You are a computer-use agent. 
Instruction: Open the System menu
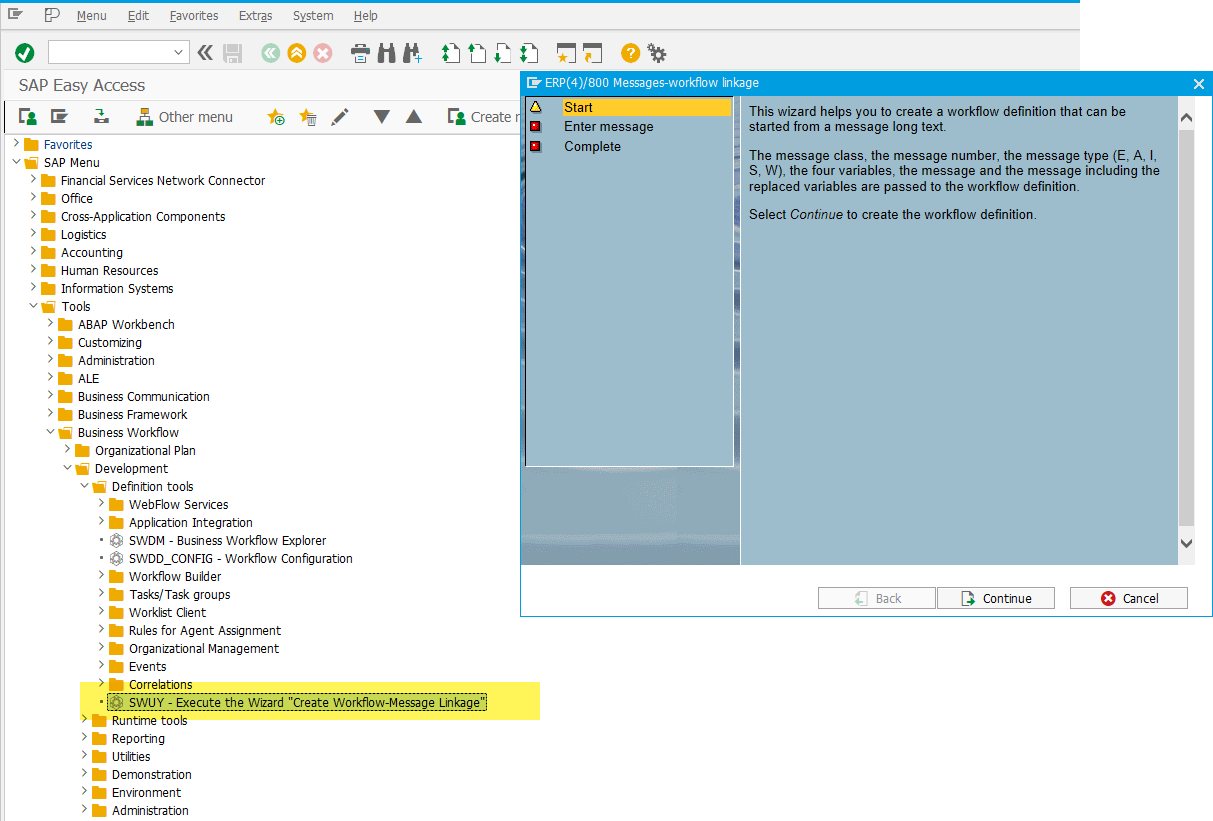tap(313, 16)
